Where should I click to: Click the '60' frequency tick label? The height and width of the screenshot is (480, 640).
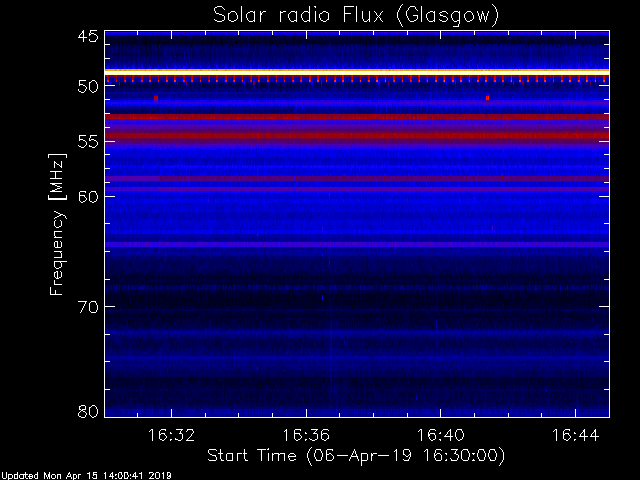click(88, 197)
